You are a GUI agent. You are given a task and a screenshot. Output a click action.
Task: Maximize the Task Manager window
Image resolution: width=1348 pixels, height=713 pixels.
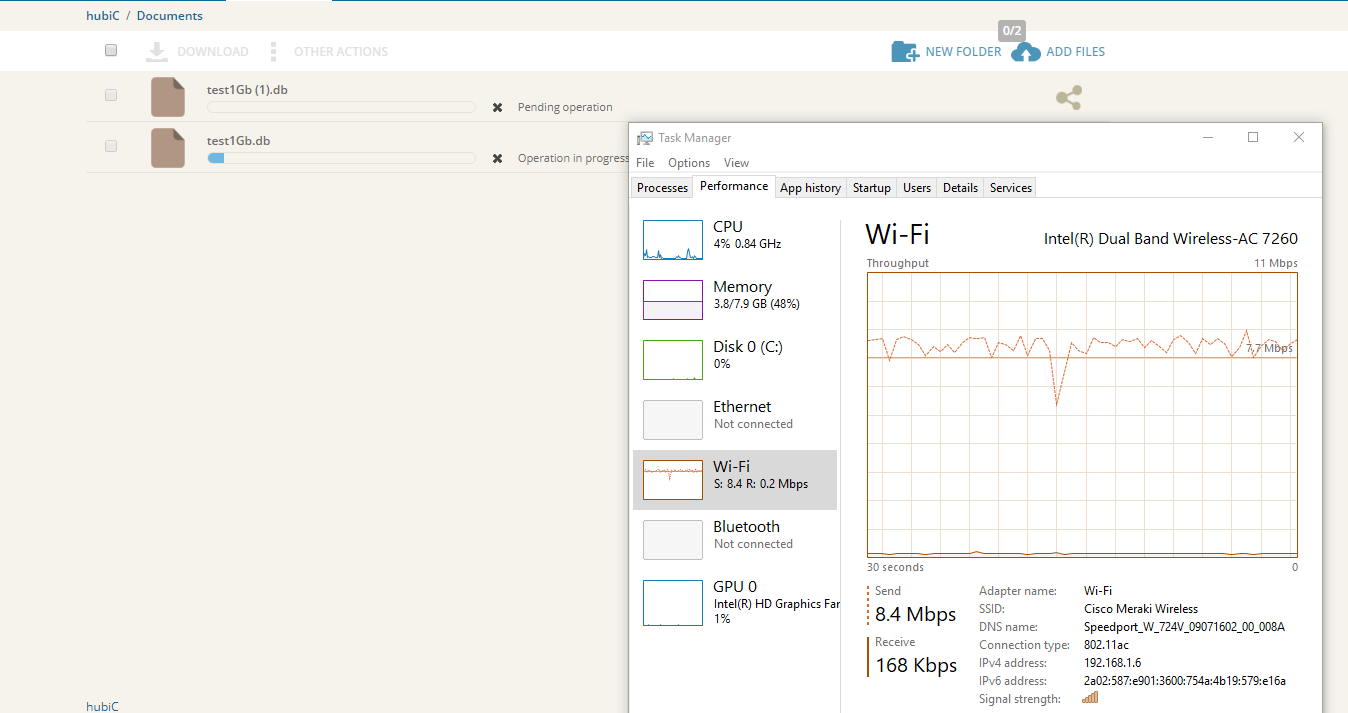[1253, 138]
